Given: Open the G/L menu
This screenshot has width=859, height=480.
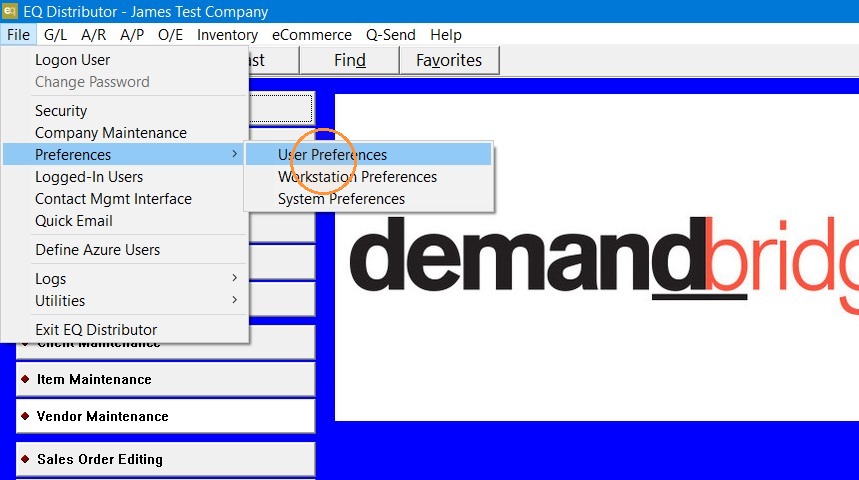Looking at the screenshot, I should coord(55,35).
